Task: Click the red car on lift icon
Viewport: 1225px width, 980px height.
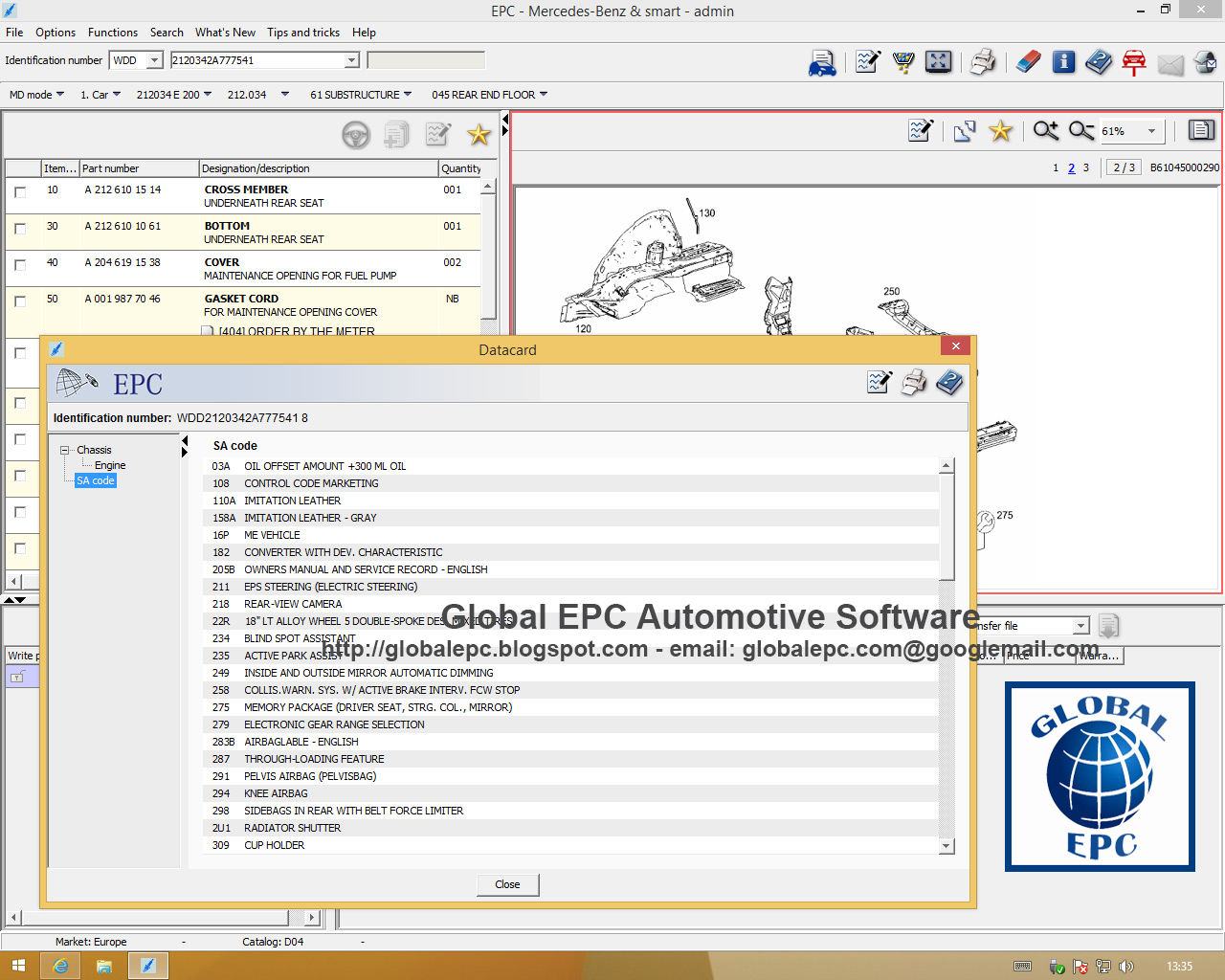Action: point(1134,62)
